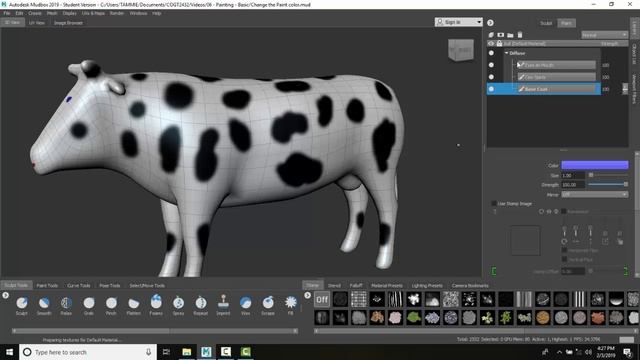Select the Imprint stamp tool
Screen dimensions: 640x360
(x=223, y=305)
